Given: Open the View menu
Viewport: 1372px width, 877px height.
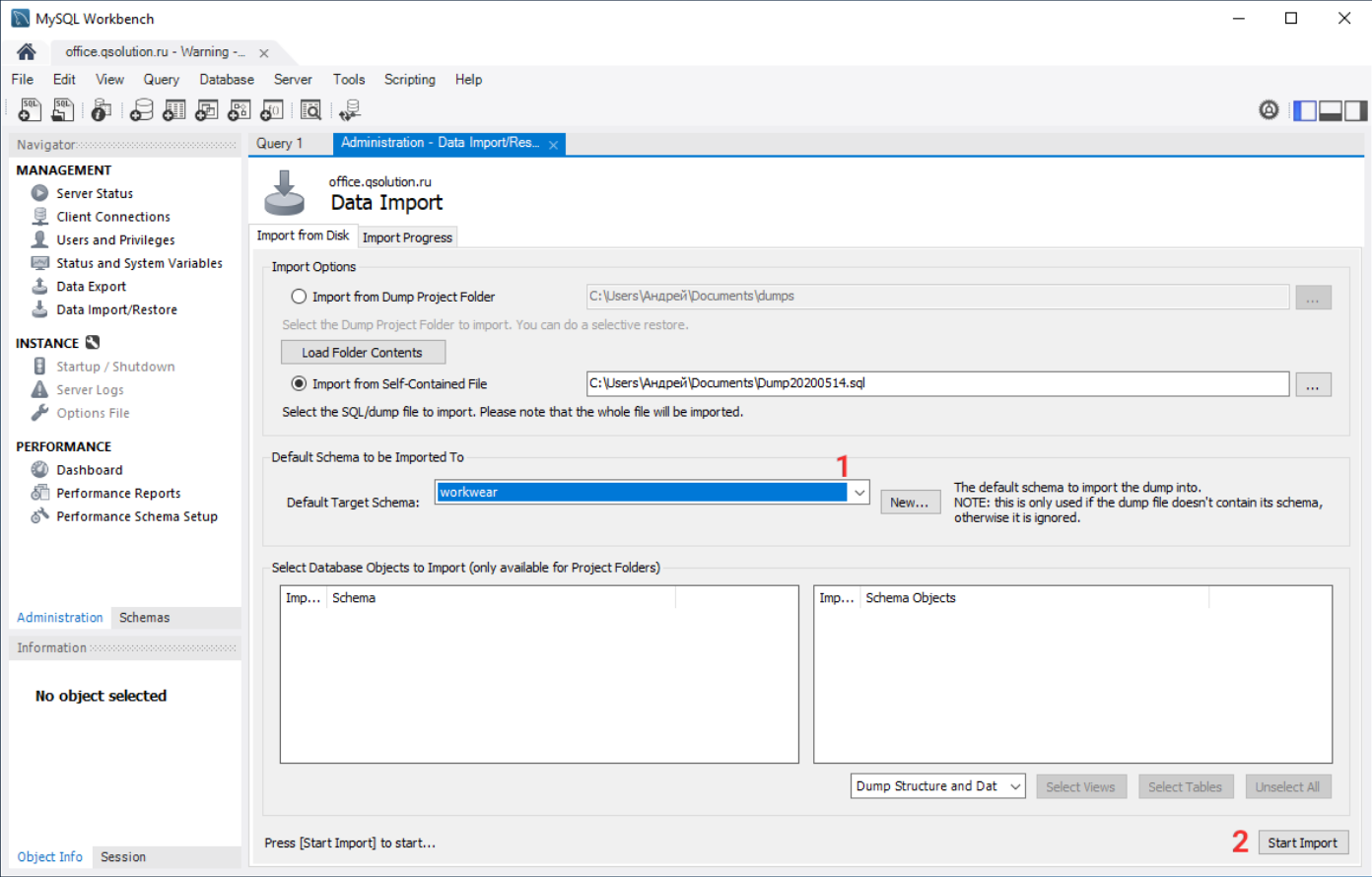Looking at the screenshot, I should pyautogui.click(x=109, y=80).
